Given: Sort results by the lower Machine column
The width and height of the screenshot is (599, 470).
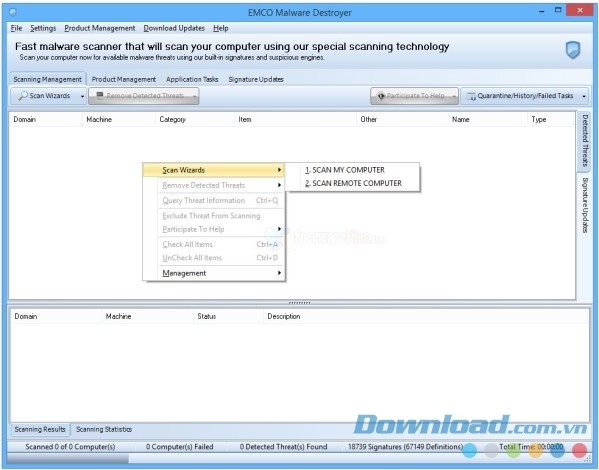Looking at the screenshot, I should [x=147, y=316].
